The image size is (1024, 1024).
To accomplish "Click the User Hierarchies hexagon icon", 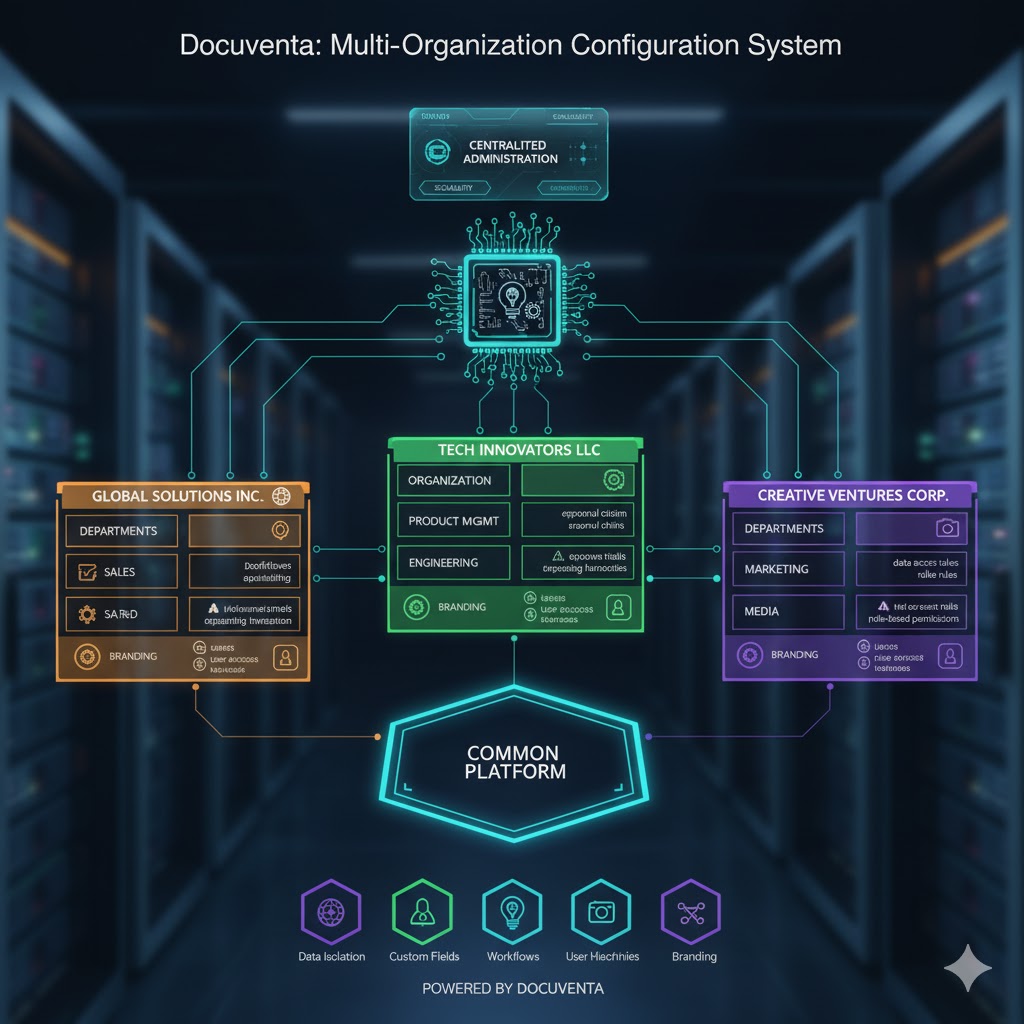I will (600, 912).
